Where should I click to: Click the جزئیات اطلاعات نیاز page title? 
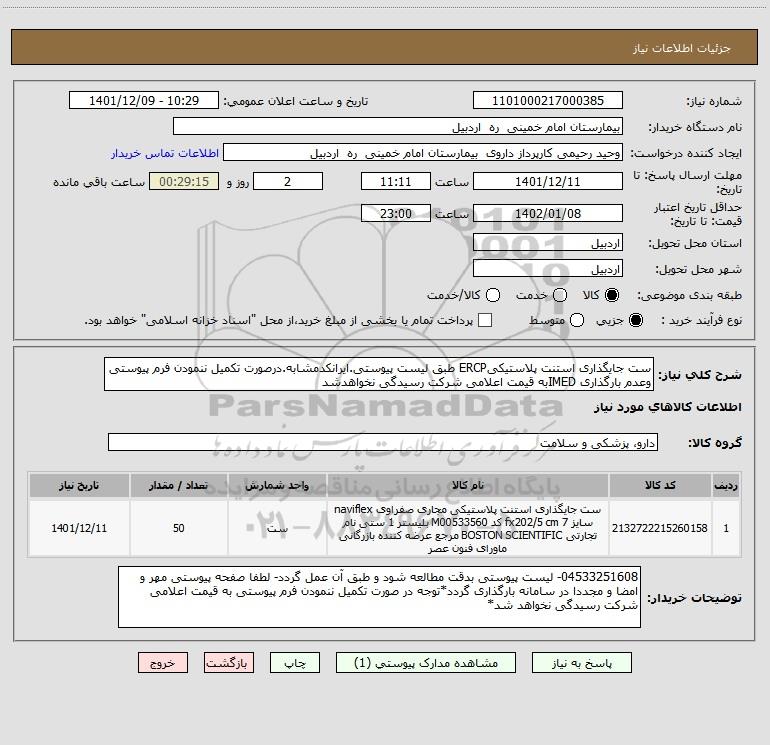pos(681,48)
